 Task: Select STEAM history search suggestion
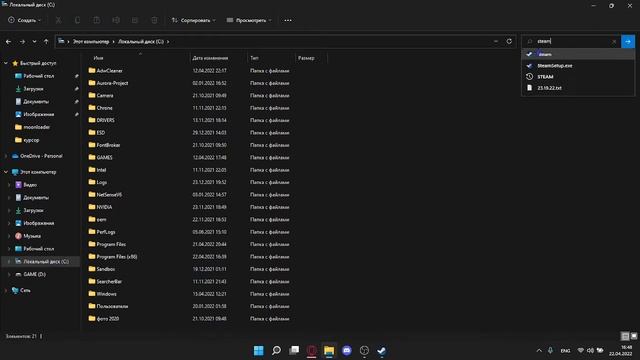pyautogui.click(x=578, y=76)
